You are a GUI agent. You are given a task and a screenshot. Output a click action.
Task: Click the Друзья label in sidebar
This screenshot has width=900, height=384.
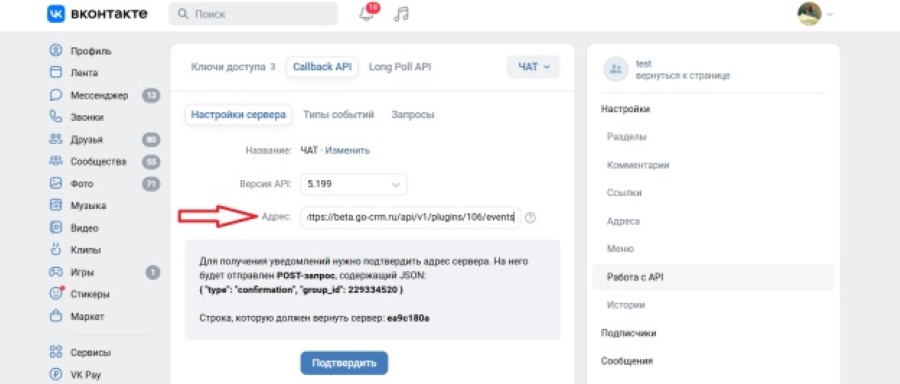(87, 139)
